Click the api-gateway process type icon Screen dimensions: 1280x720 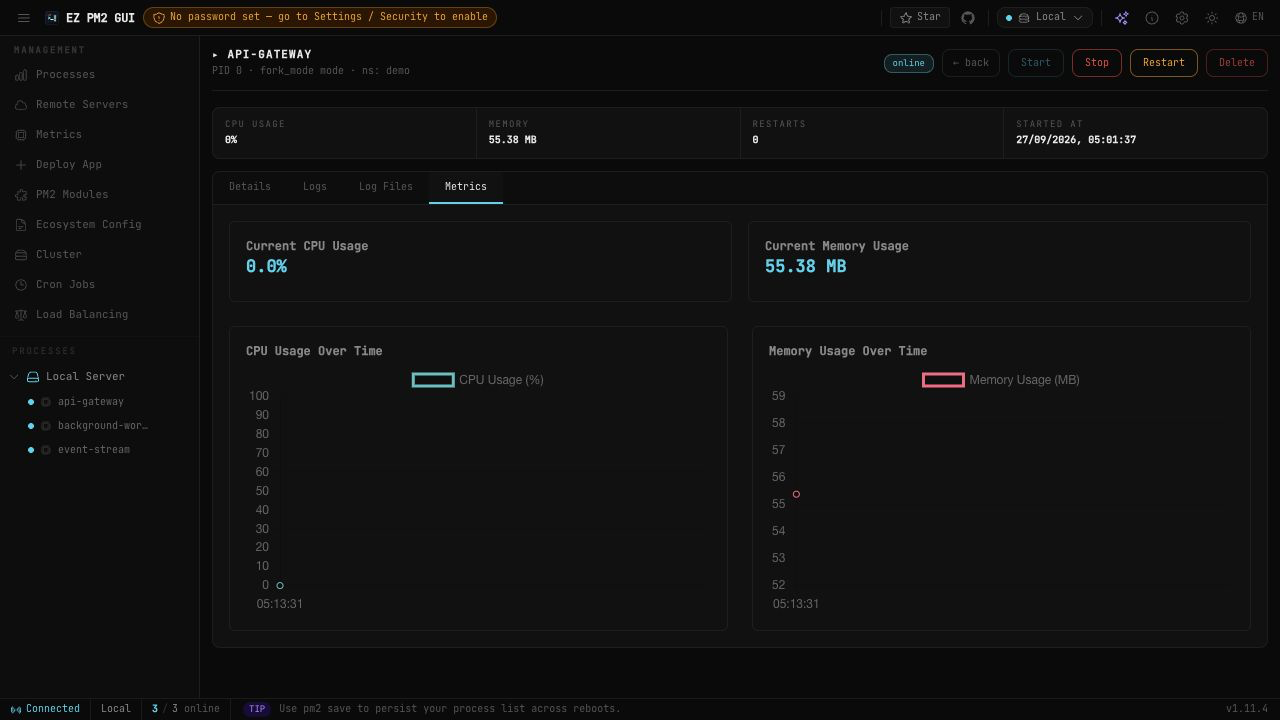[x=45, y=402]
